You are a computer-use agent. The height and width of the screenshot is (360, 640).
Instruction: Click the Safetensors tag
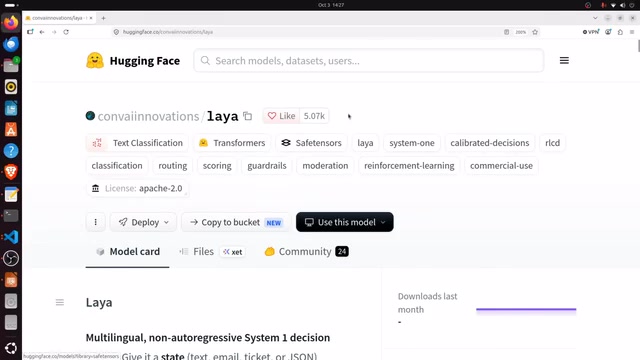pos(311,143)
